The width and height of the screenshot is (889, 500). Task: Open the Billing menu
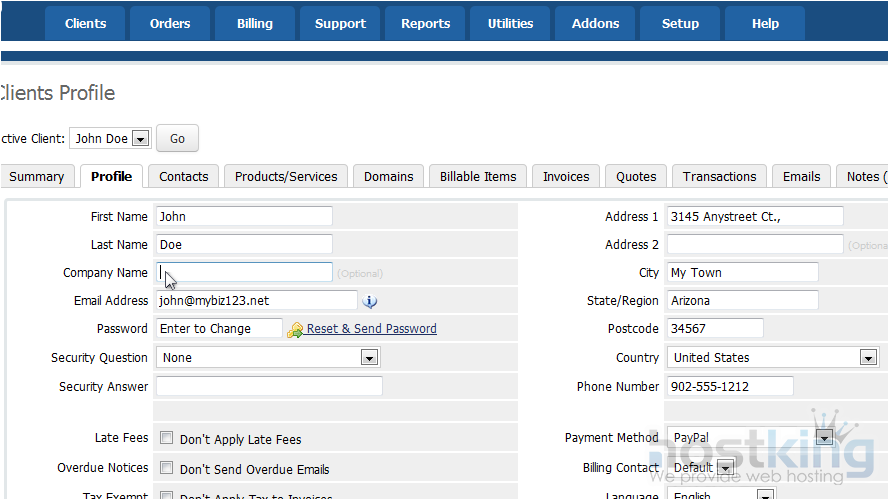click(254, 24)
